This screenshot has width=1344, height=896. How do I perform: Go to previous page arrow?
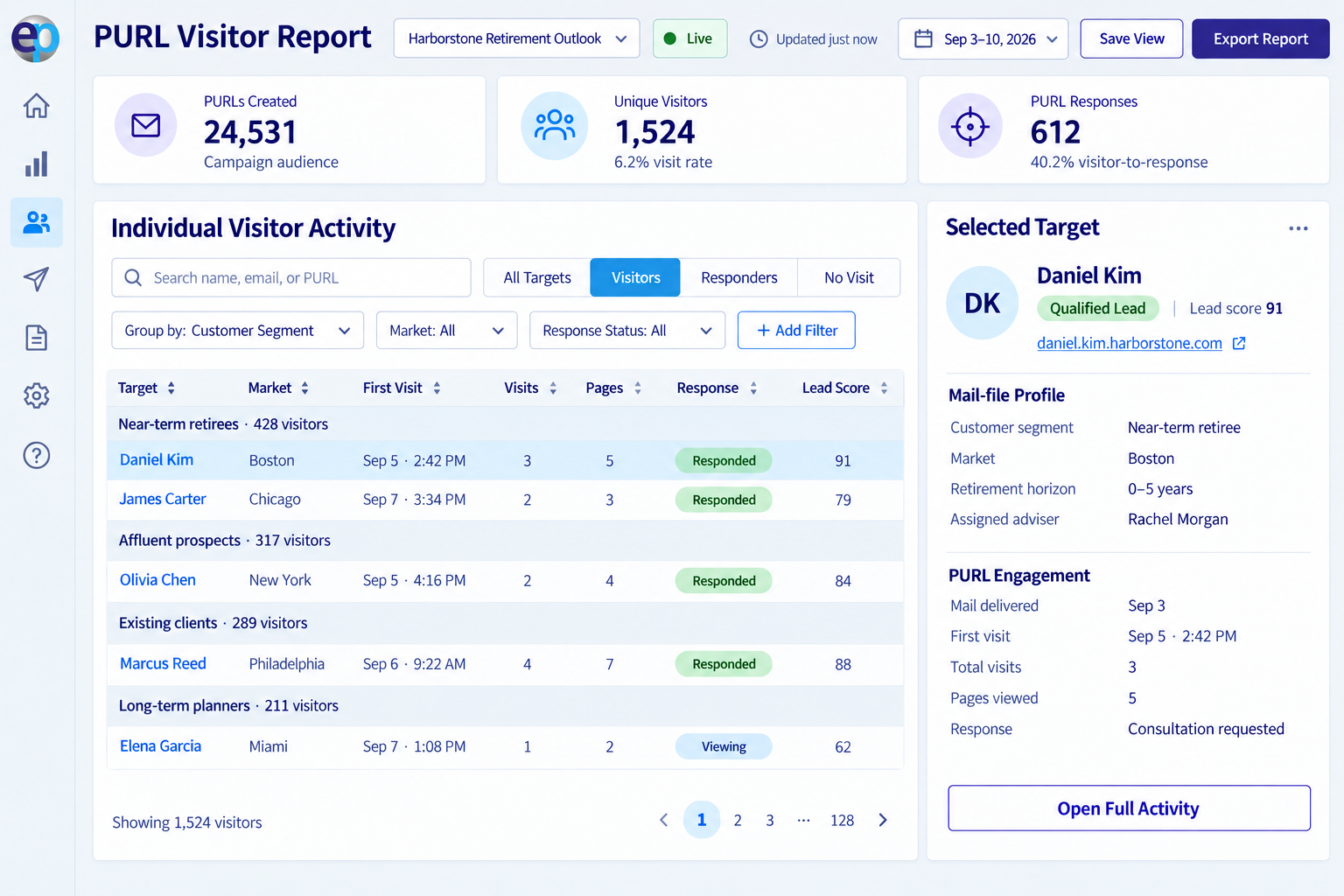663,820
